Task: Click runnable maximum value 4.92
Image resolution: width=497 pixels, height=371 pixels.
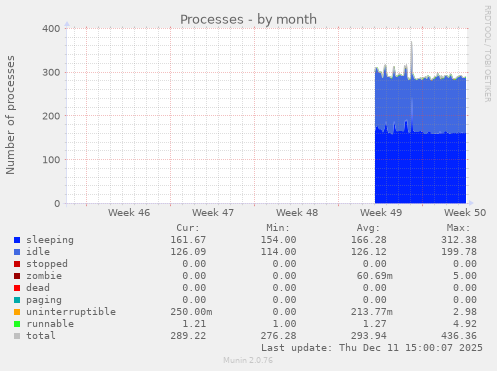Action: 465,324
